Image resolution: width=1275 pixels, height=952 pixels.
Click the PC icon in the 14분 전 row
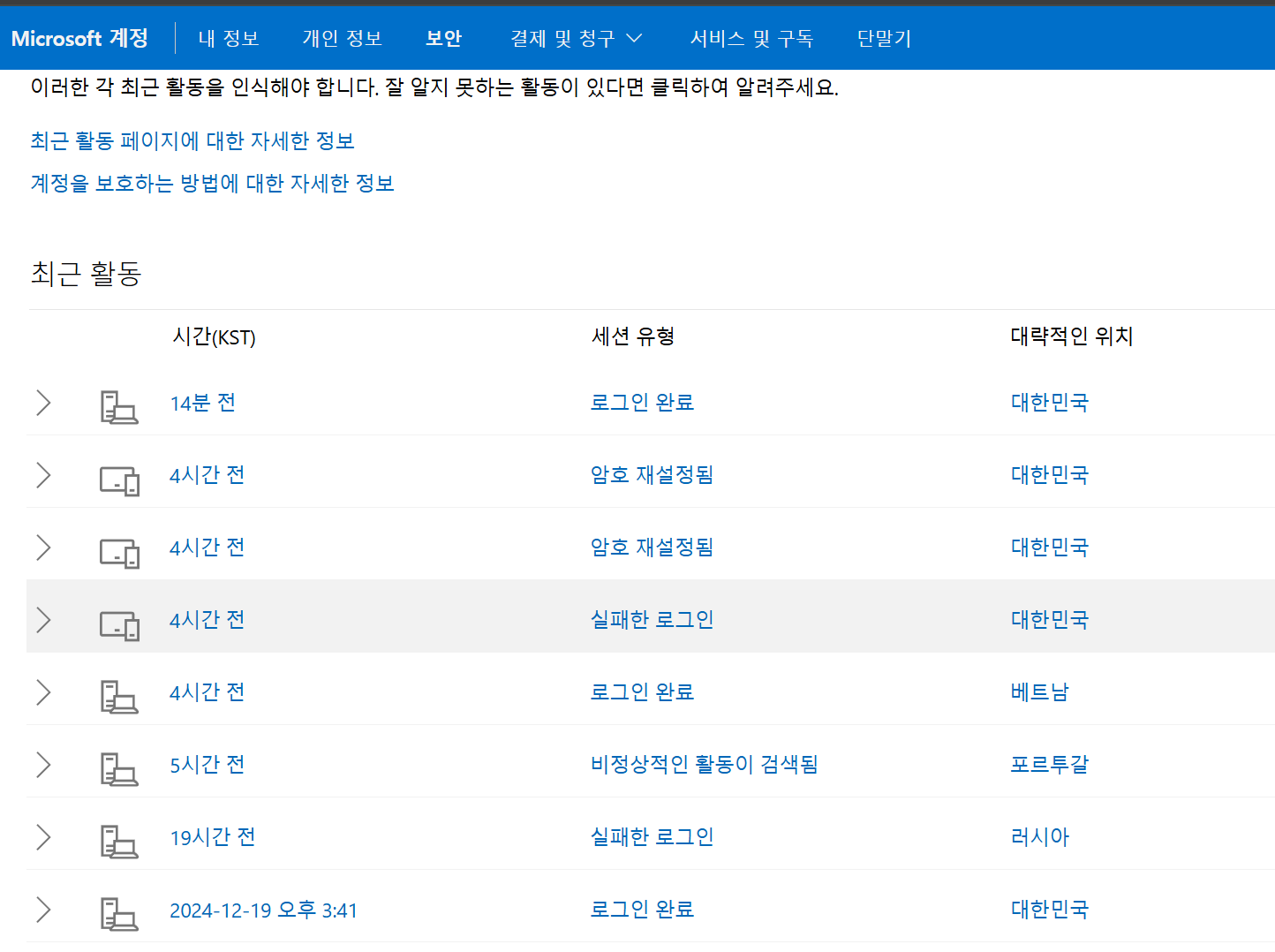[118, 407]
